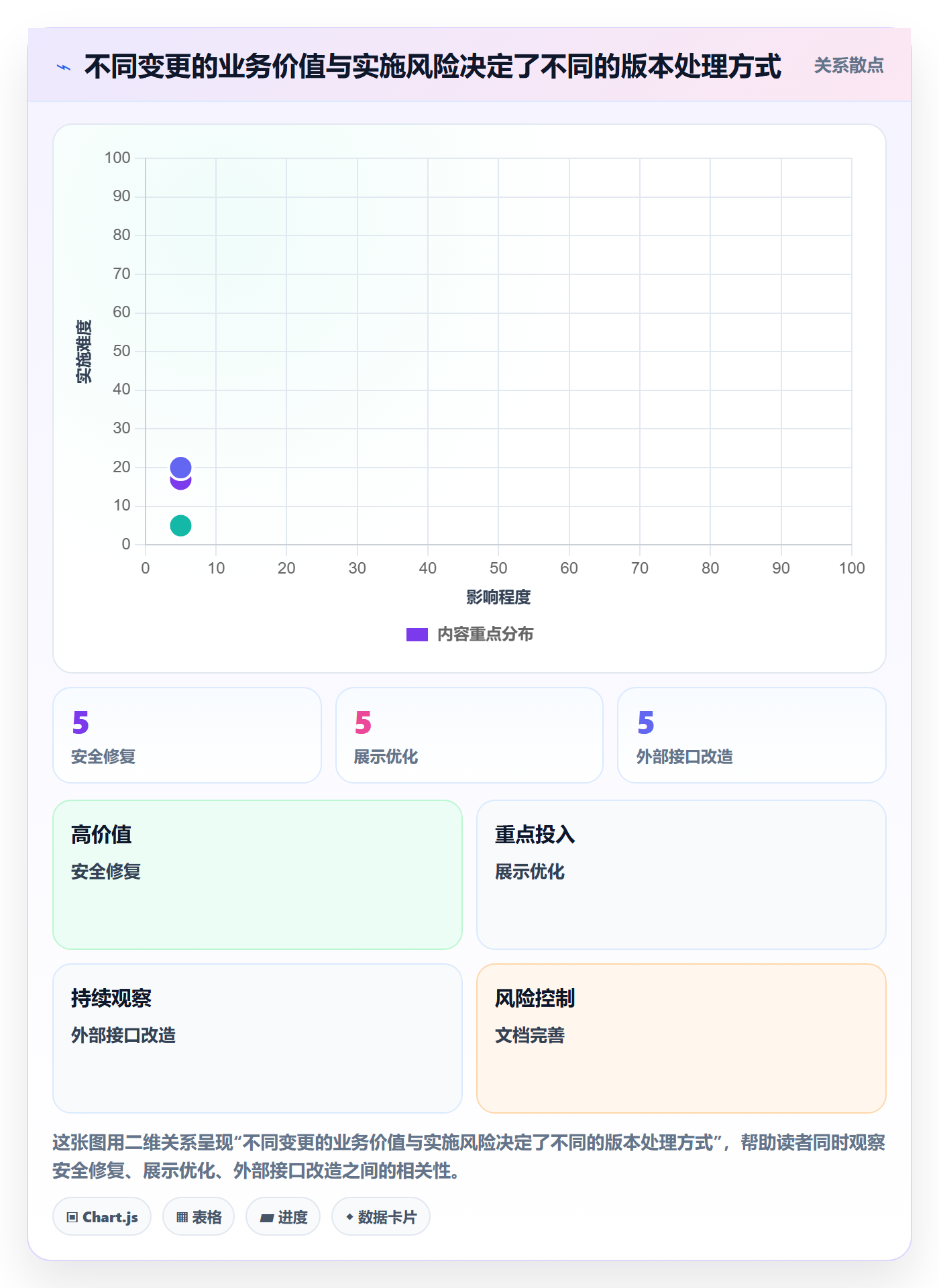
Task: Click the bar icon on 进度 chip
Action: pyautogui.click(x=267, y=1218)
